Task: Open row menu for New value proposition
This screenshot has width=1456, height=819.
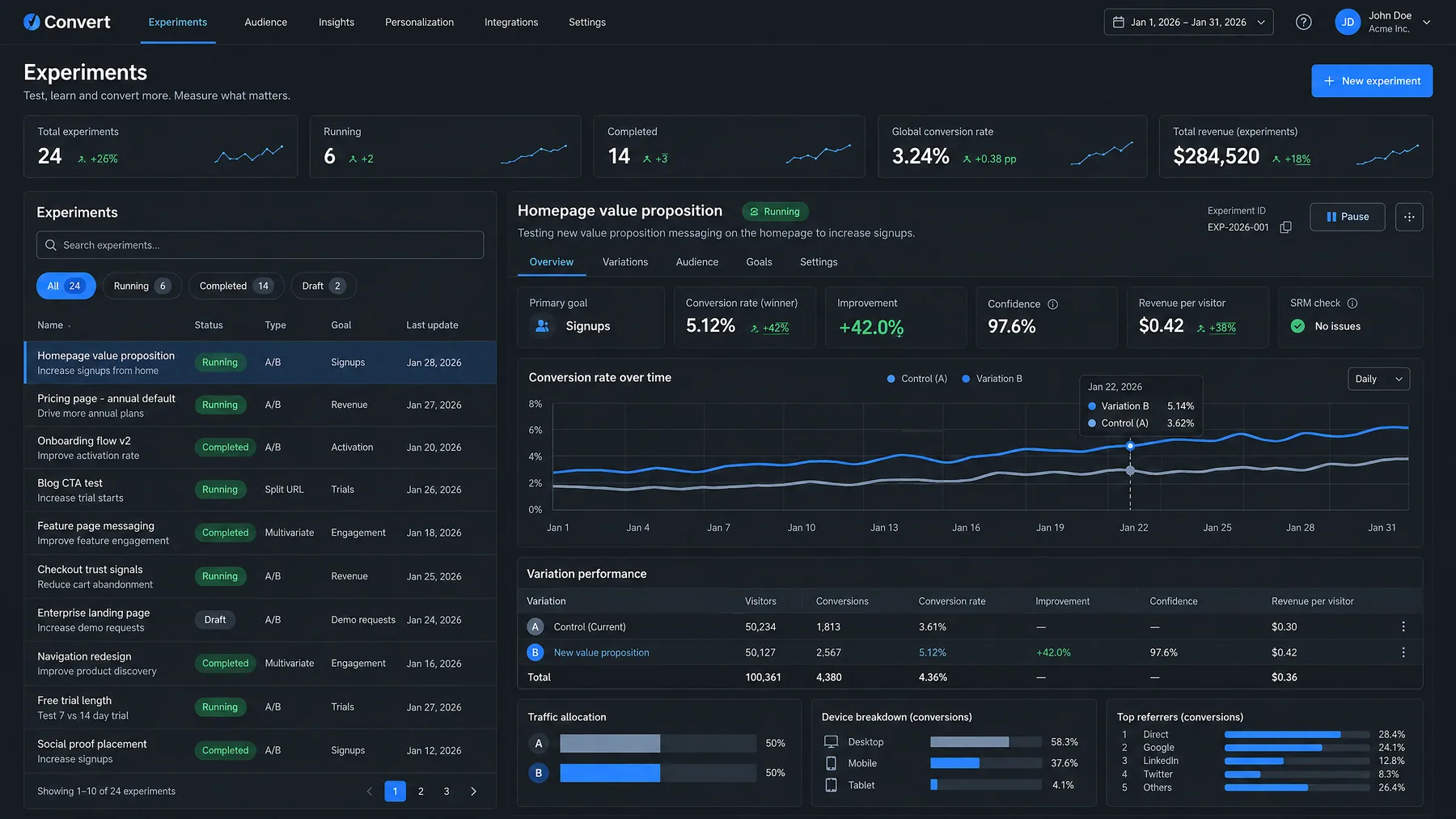Action: tap(1403, 652)
